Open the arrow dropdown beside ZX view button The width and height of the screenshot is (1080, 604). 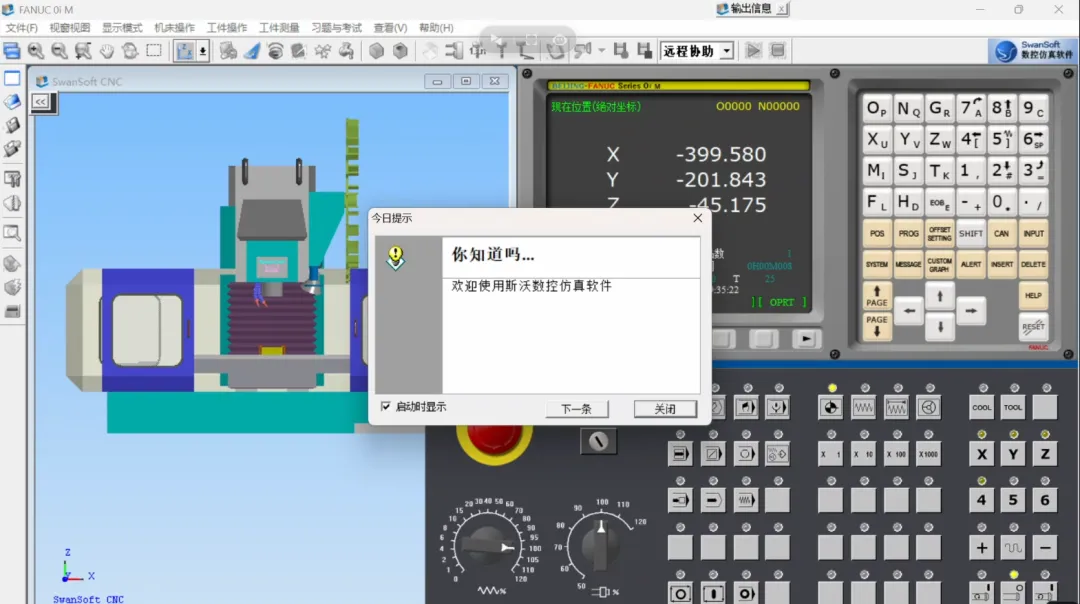pyautogui.click(x=202, y=51)
